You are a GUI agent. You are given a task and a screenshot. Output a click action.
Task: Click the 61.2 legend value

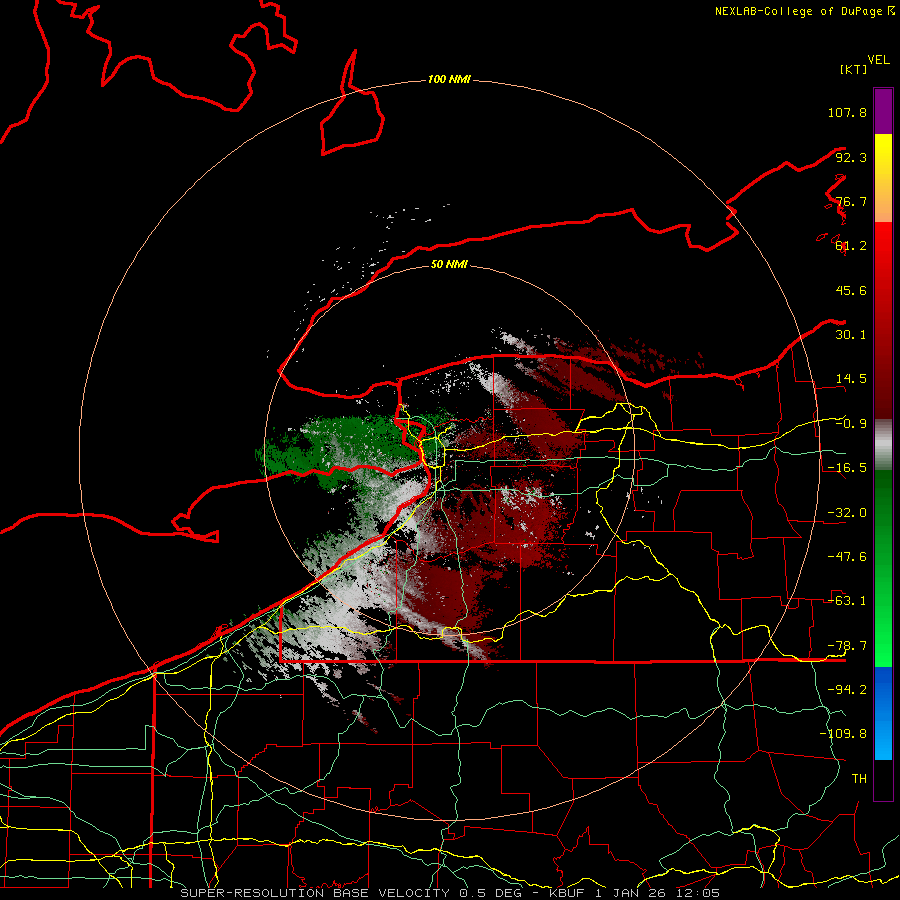(851, 246)
